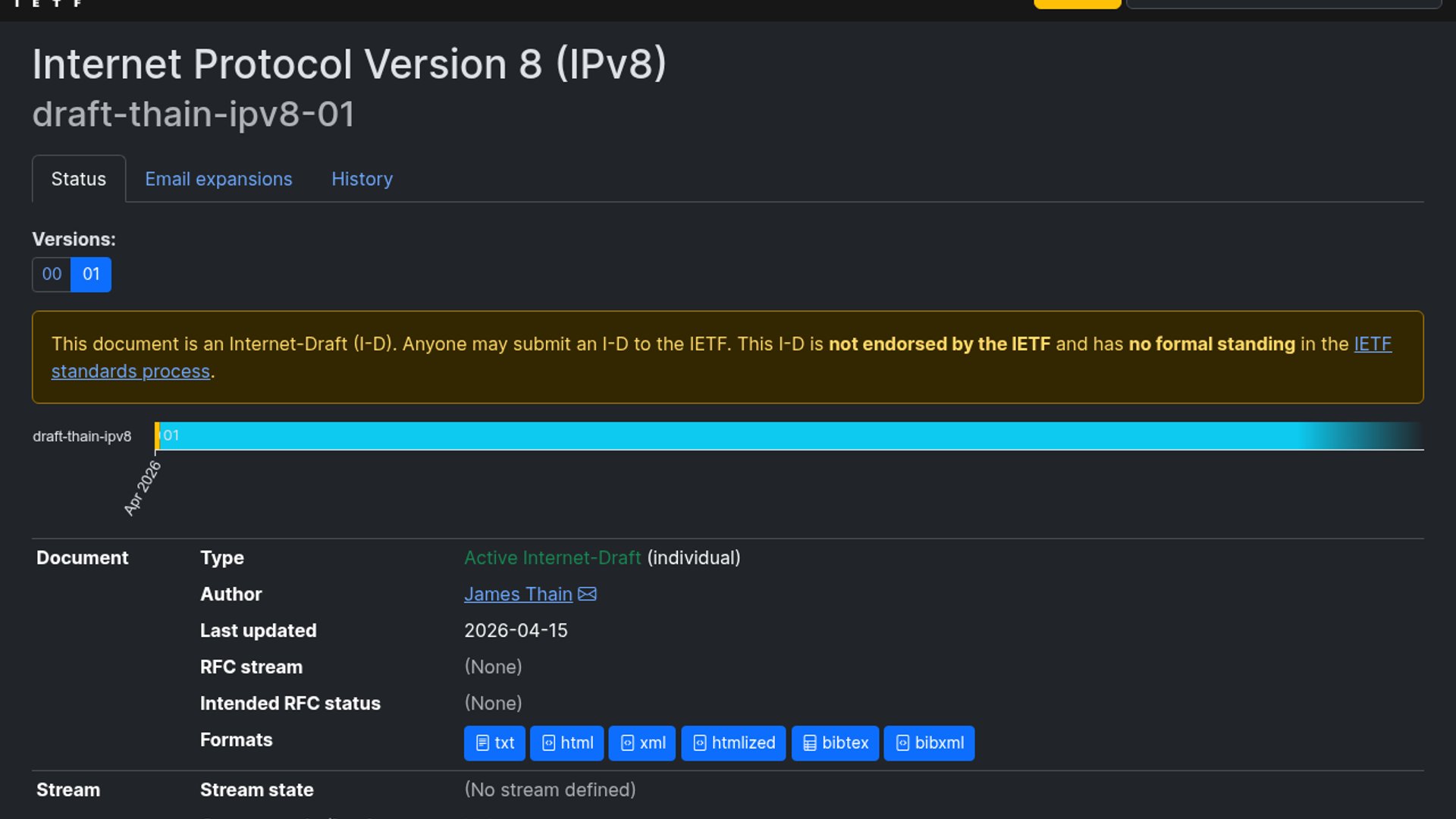Follow the IETF standards process link
This screenshot has height=819, width=1456.
click(130, 372)
